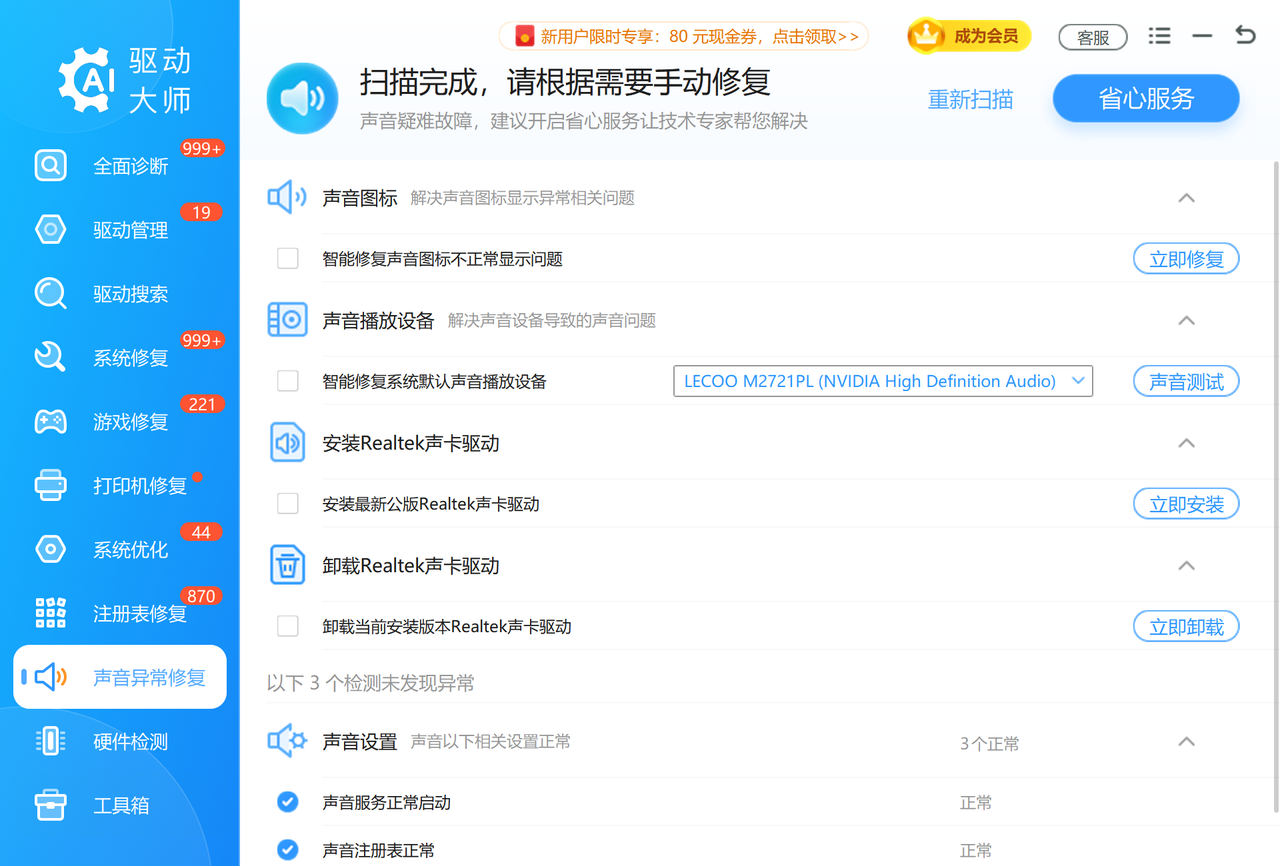The width and height of the screenshot is (1280, 866).
Task: Open 系统修复 from the sidebar
Action: [120, 357]
